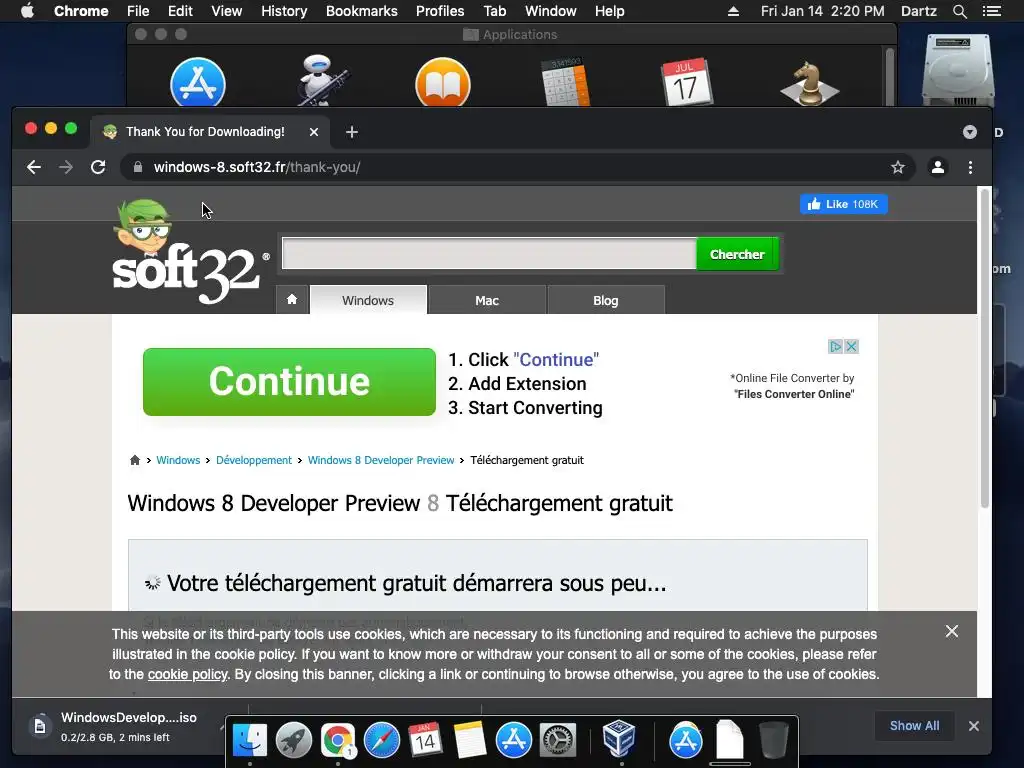Click the browser forward arrow
1024x768 pixels.
(66, 167)
